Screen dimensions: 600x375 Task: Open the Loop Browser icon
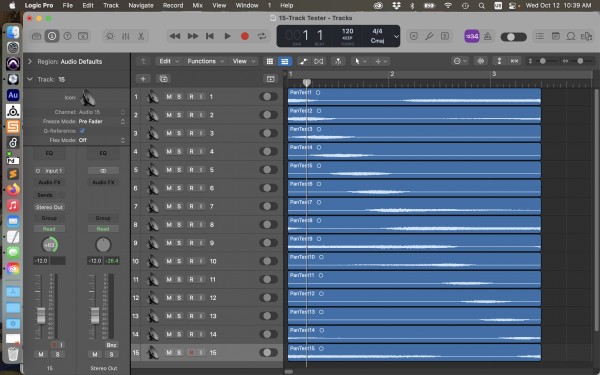pos(571,36)
